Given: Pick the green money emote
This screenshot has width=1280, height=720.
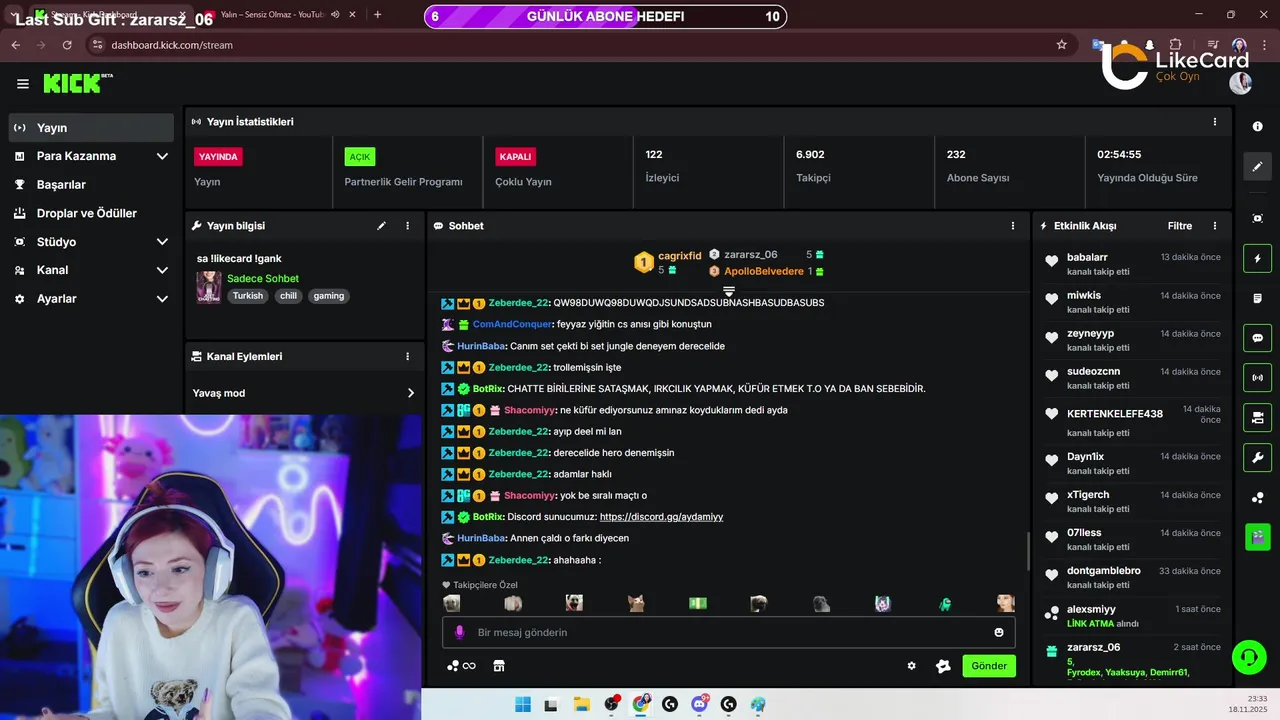Looking at the screenshot, I should click(698, 603).
